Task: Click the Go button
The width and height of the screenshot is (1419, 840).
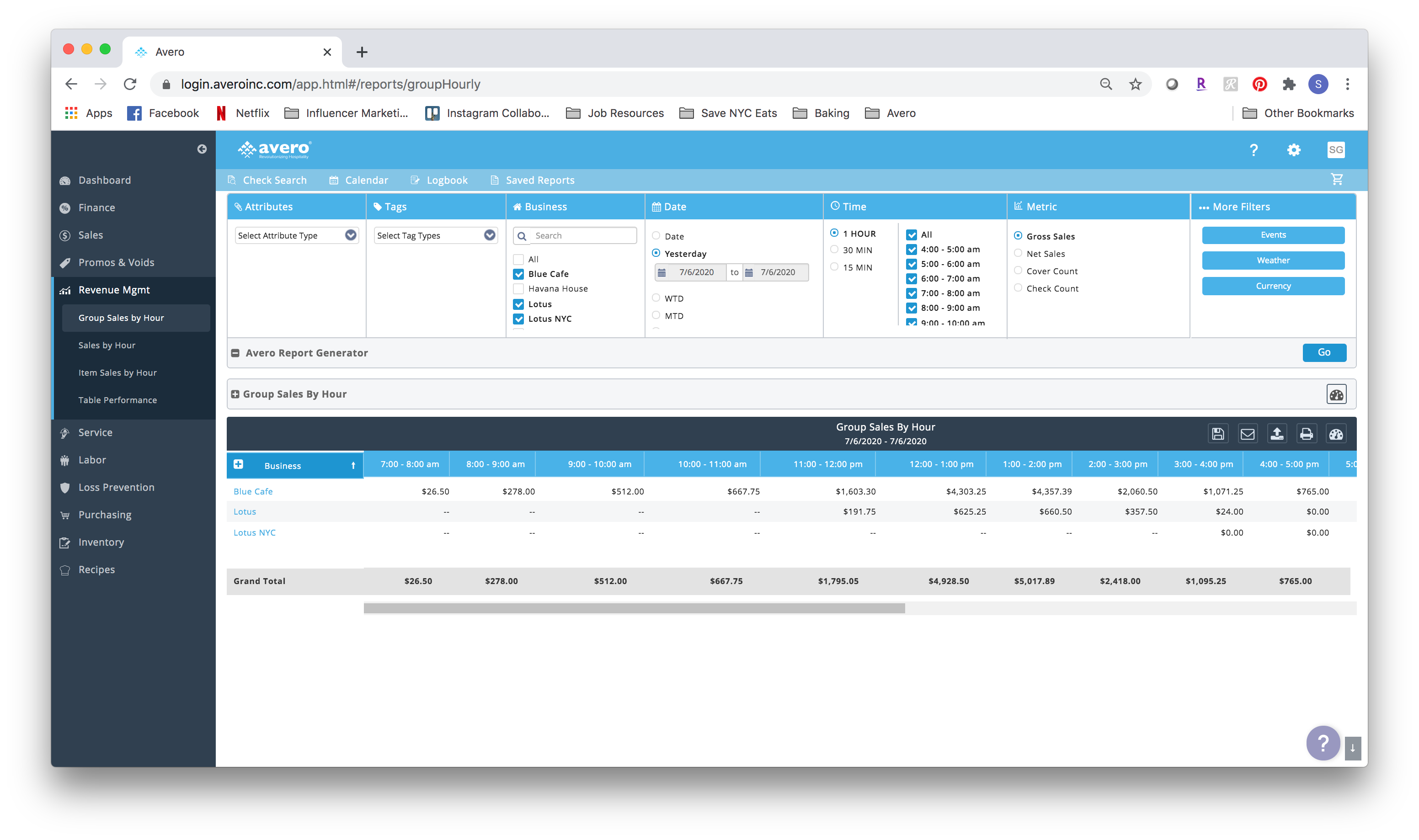Action: 1323,352
